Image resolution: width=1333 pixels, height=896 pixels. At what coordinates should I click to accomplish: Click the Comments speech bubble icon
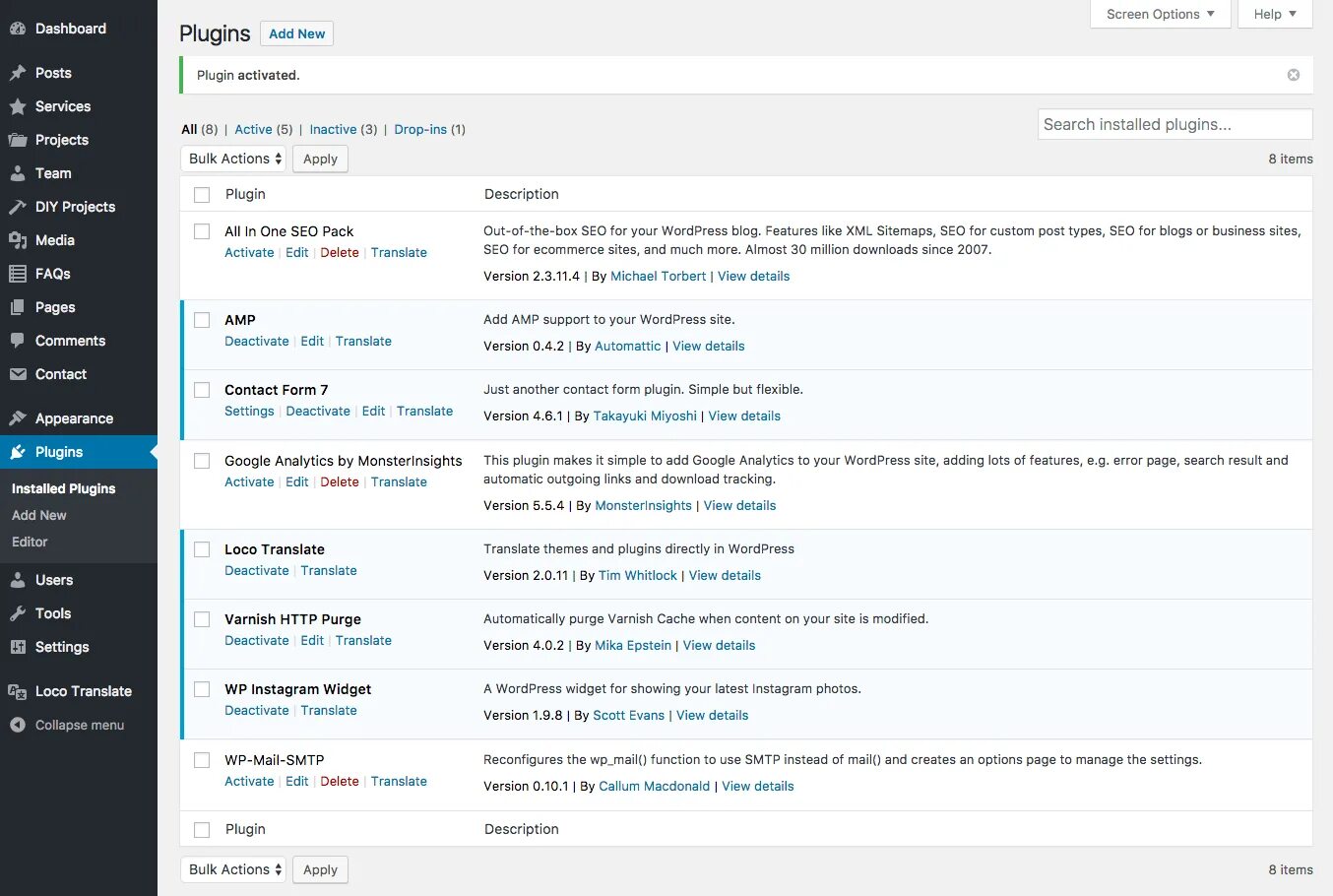[x=18, y=341]
